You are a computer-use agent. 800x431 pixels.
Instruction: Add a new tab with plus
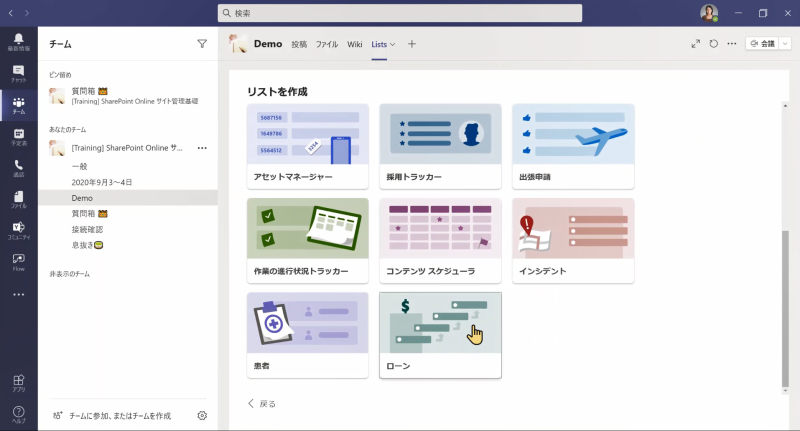click(x=412, y=44)
